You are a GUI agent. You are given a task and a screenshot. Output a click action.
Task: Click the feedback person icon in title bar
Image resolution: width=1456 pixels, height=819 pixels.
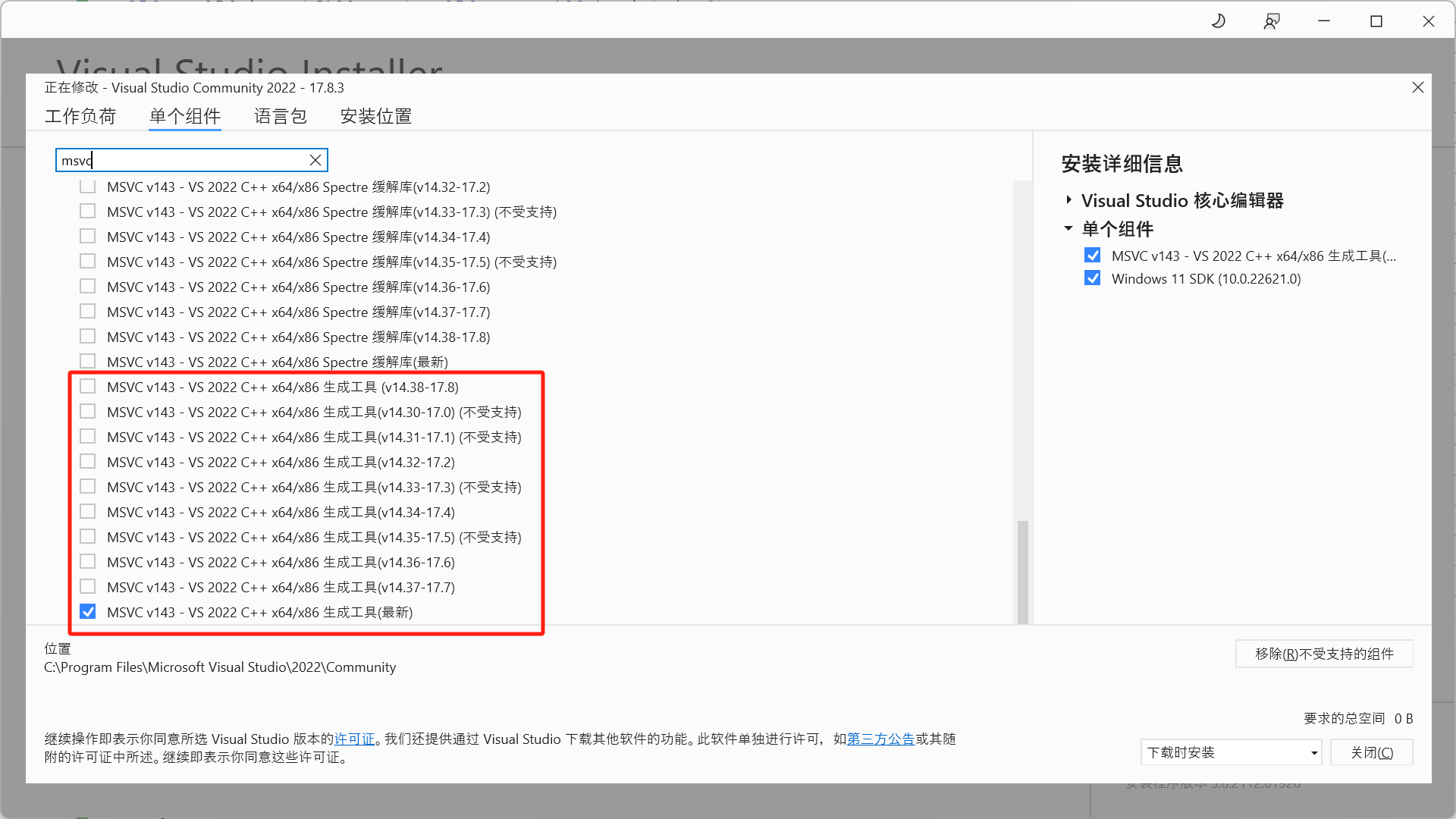(x=1272, y=21)
